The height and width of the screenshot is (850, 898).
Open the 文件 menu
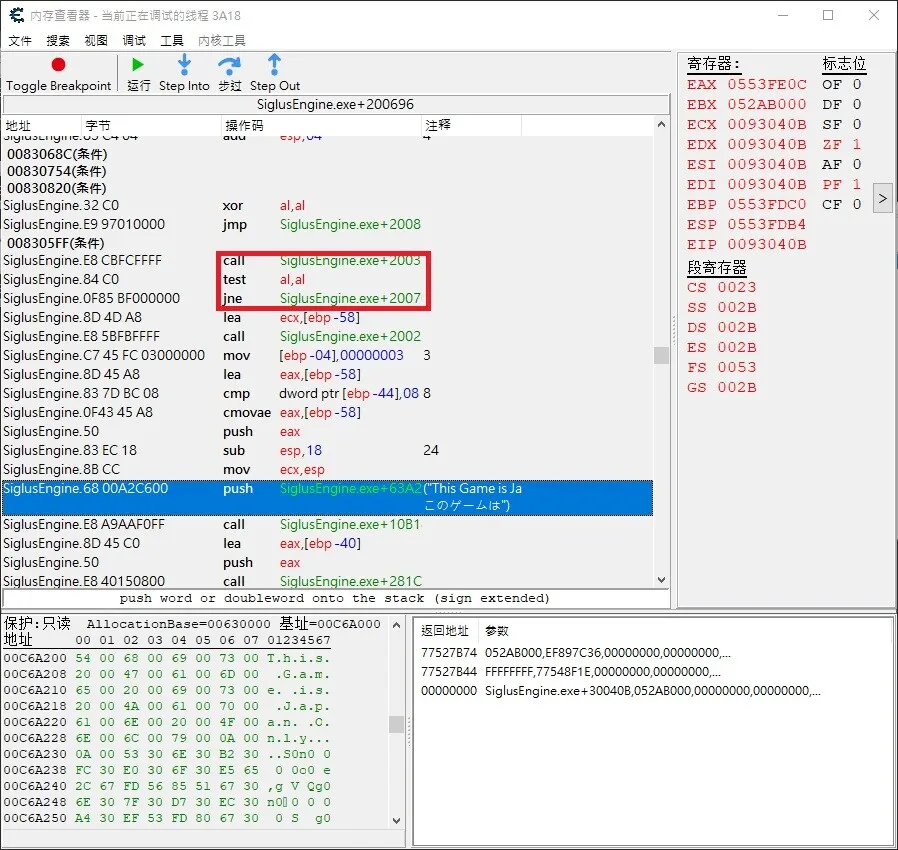[x=20, y=41]
